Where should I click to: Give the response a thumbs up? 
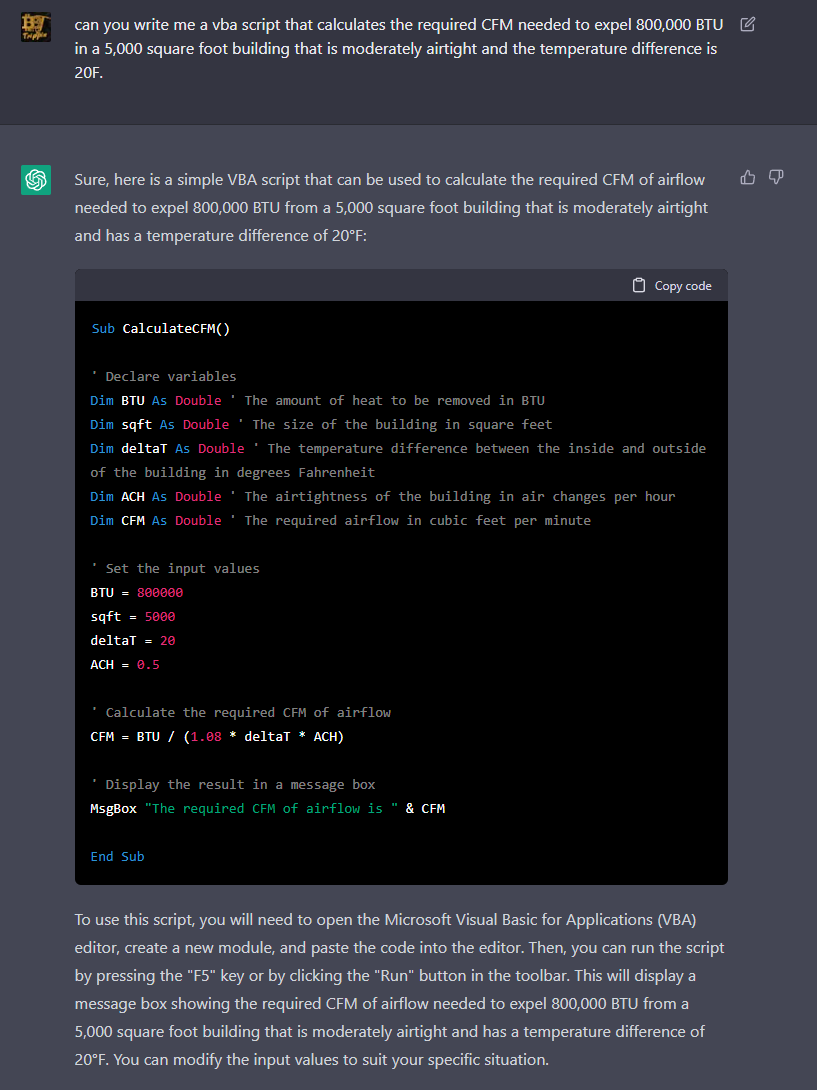(747, 177)
